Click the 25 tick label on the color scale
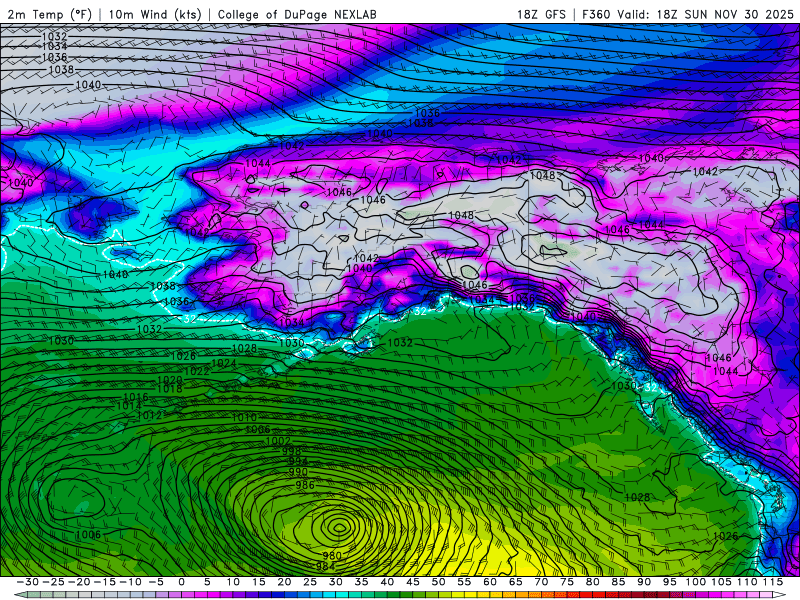800x600 pixels. pos(310,582)
